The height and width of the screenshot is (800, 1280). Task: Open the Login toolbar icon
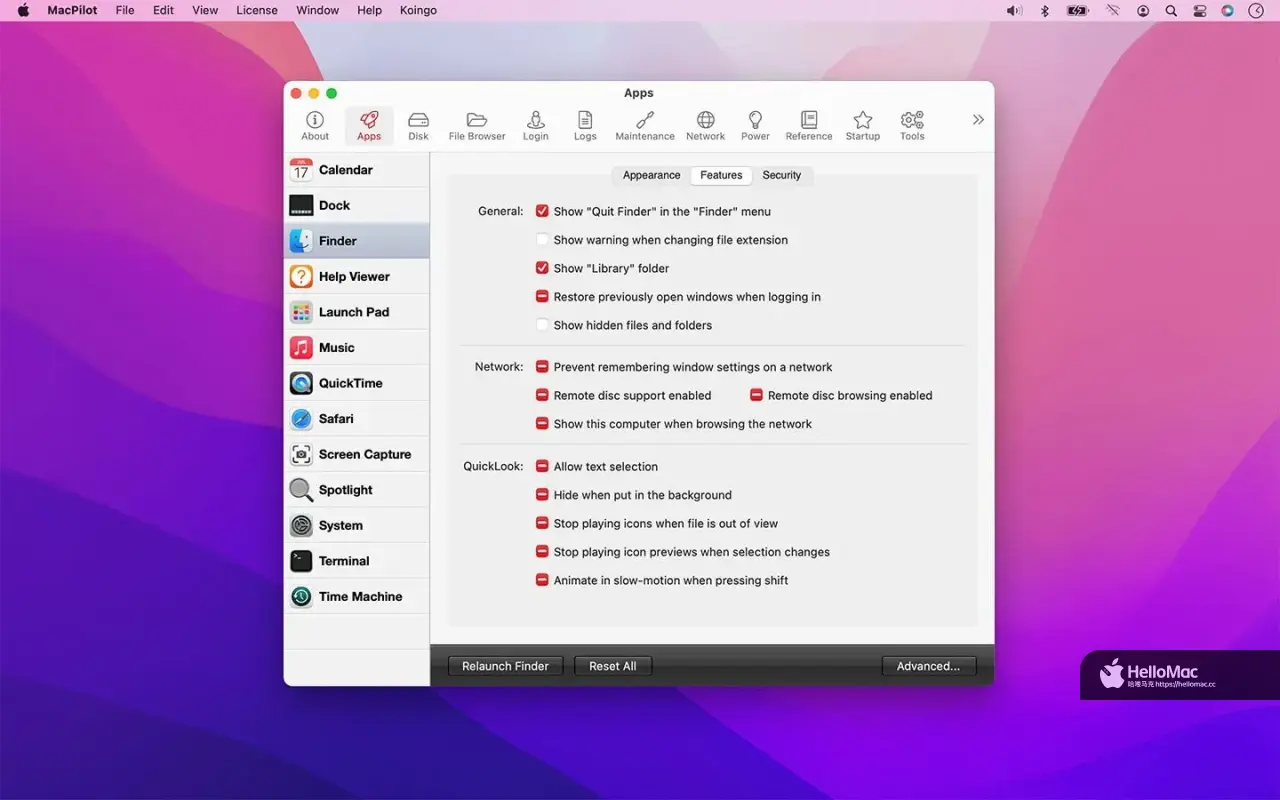point(535,126)
